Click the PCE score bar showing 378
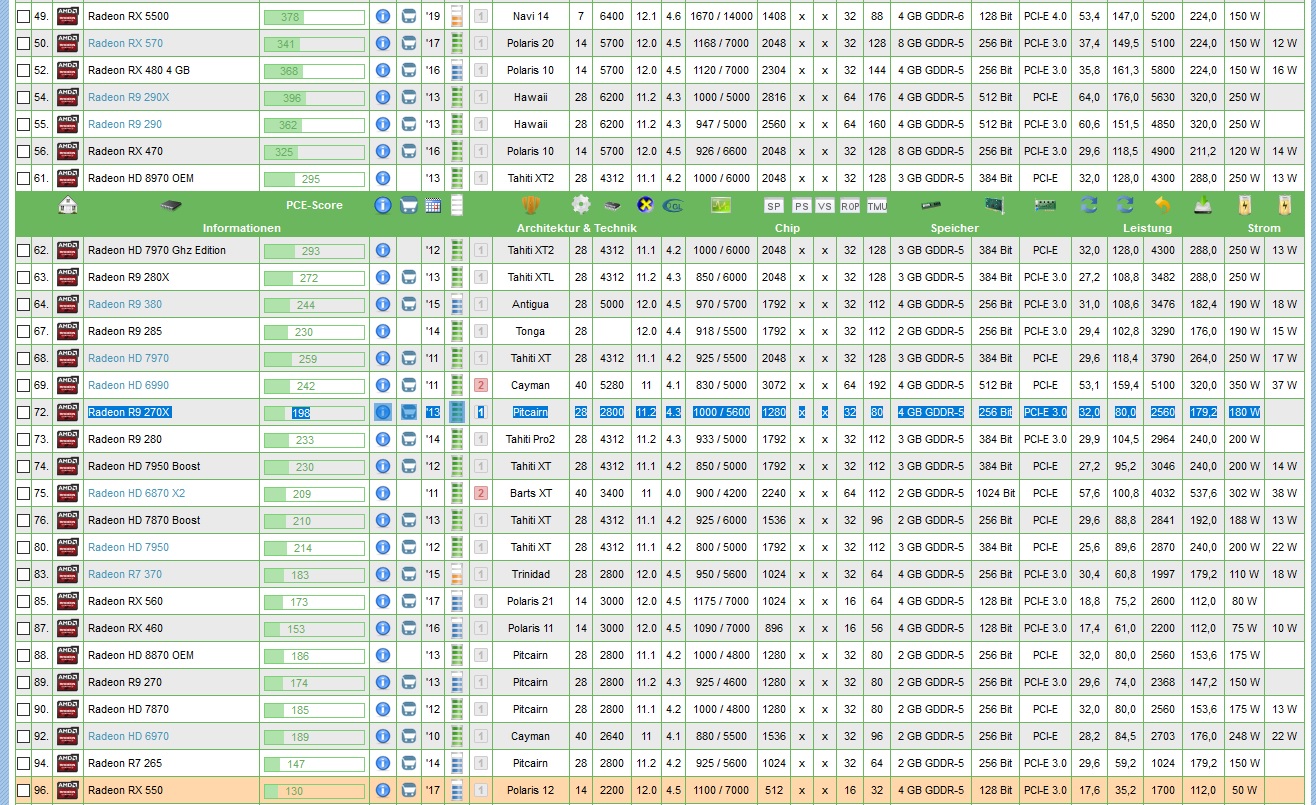Image resolution: width=1316 pixels, height=805 pixels. 314,16
